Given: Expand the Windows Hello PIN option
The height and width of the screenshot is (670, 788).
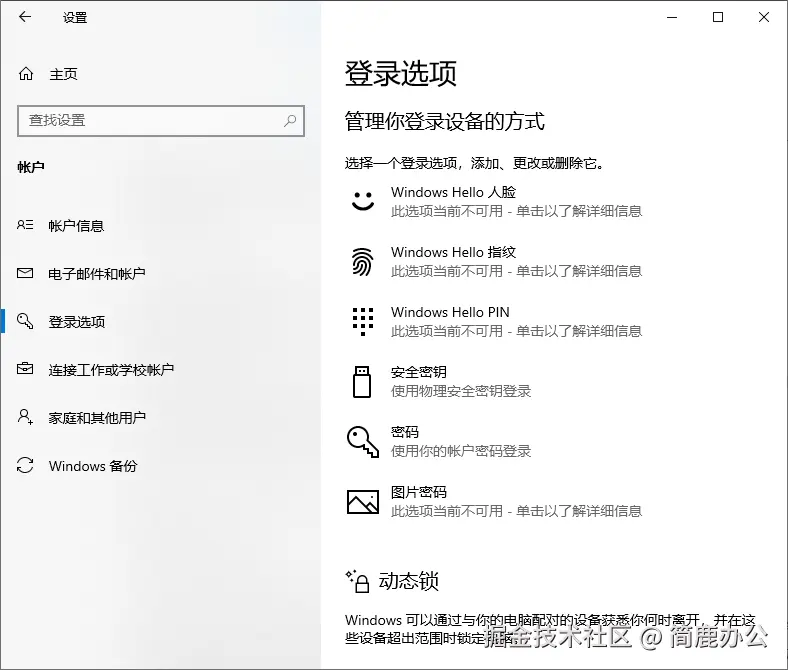Looking at the screenshot, I should click(x=494, y=322).
